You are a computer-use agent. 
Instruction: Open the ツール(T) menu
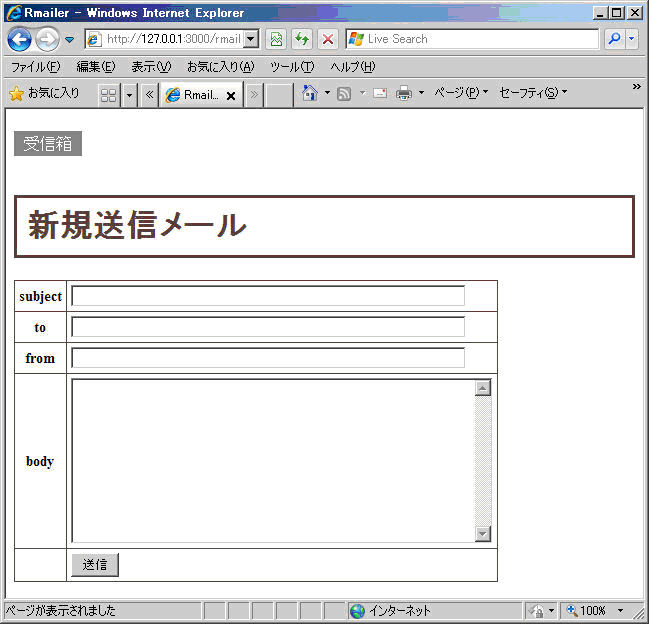[292, 67]
